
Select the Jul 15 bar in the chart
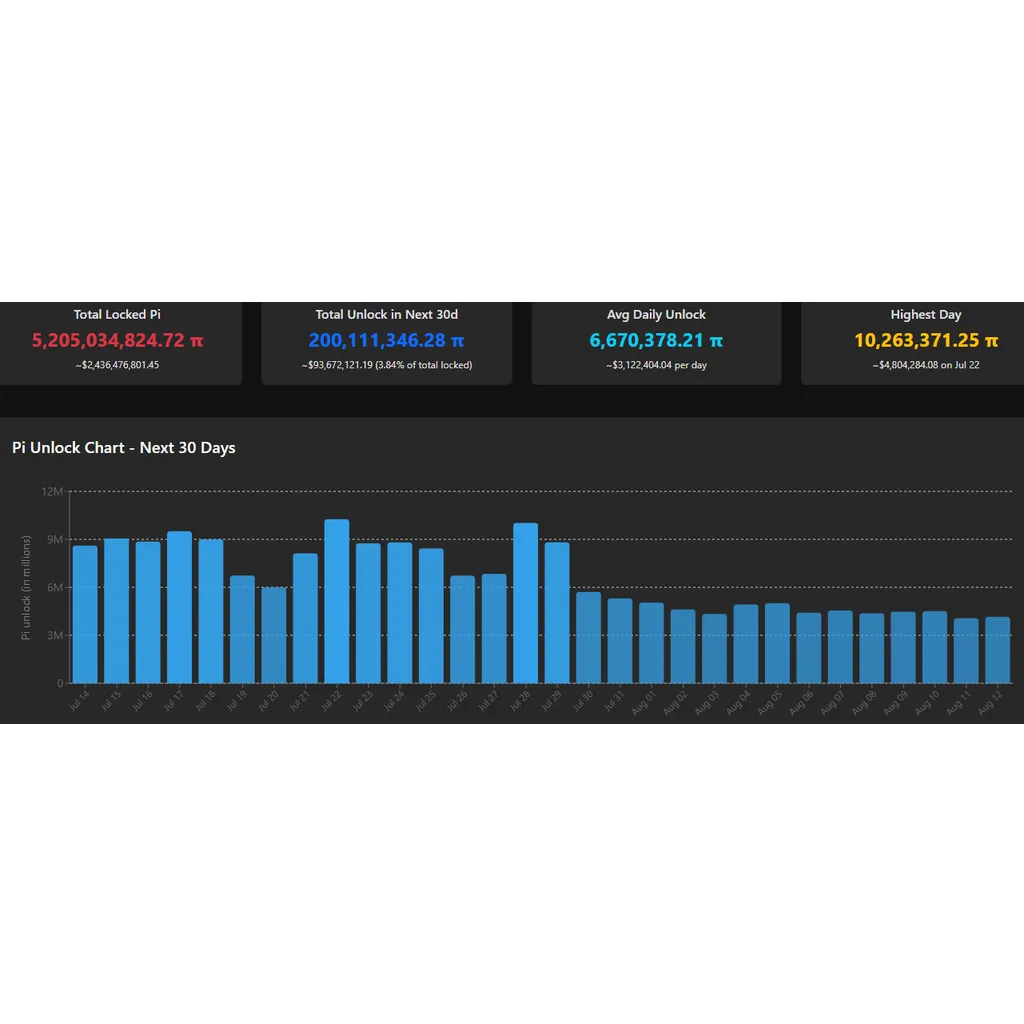pyautogui.click(x=116, y=611)
